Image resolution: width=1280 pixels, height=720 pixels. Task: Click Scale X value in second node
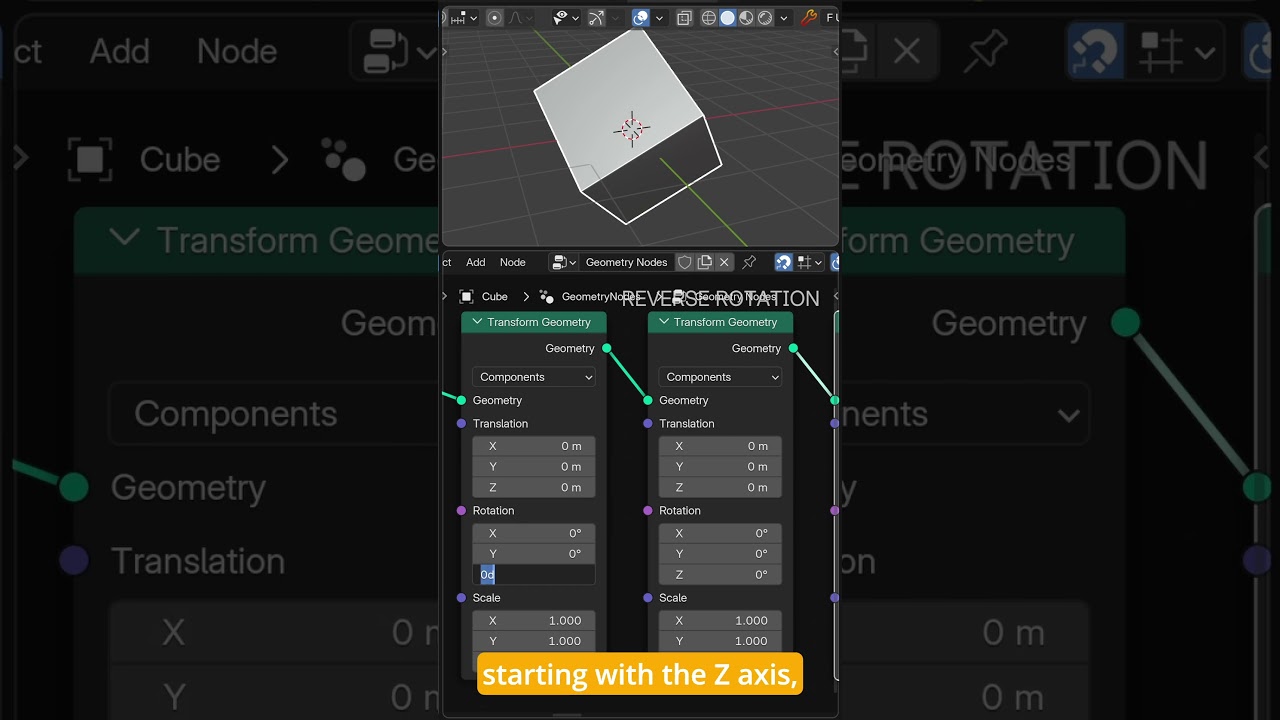pos(720,621)
